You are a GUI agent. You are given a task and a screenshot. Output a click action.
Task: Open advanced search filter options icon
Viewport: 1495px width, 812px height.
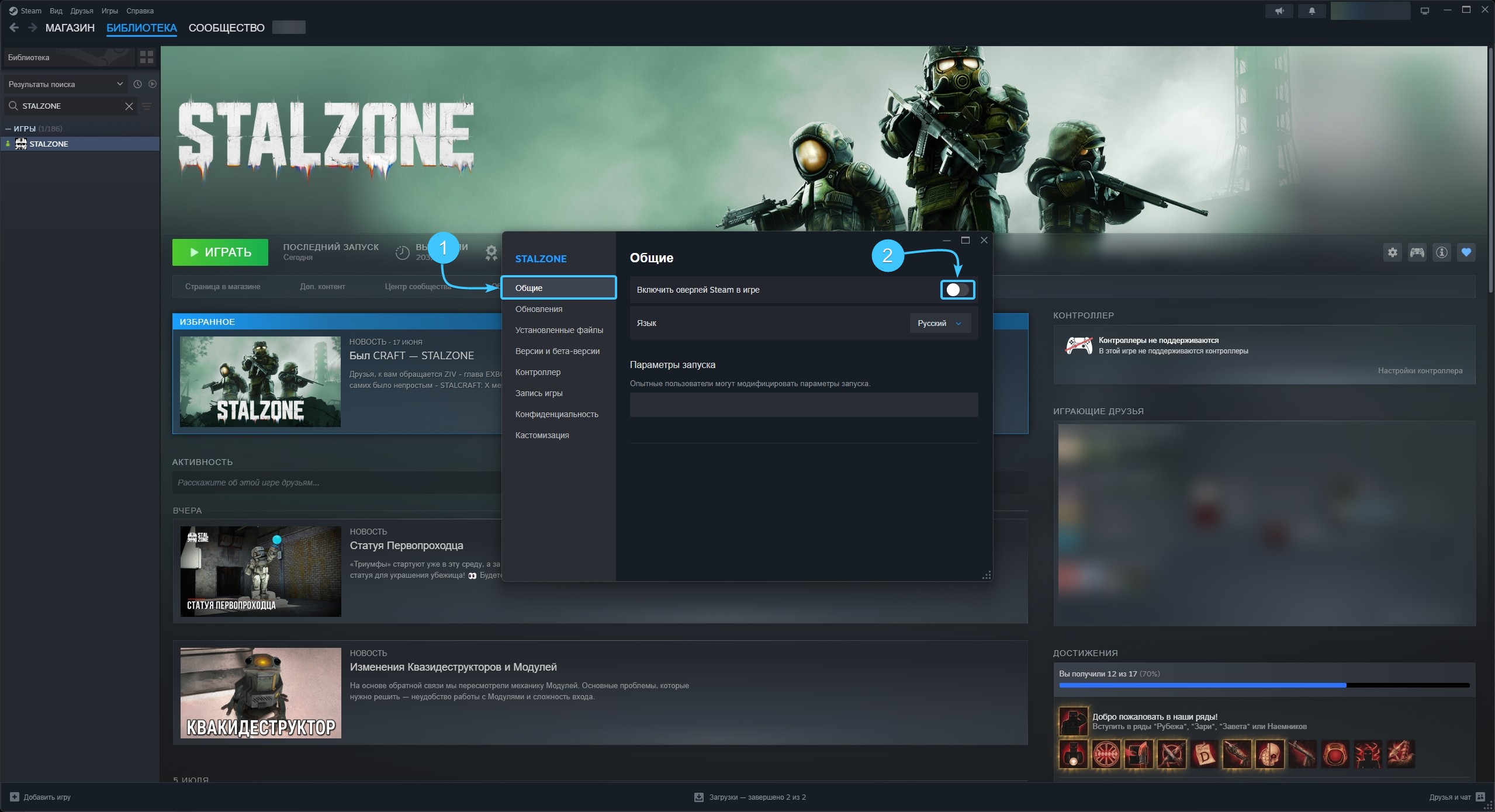point(147,106)
